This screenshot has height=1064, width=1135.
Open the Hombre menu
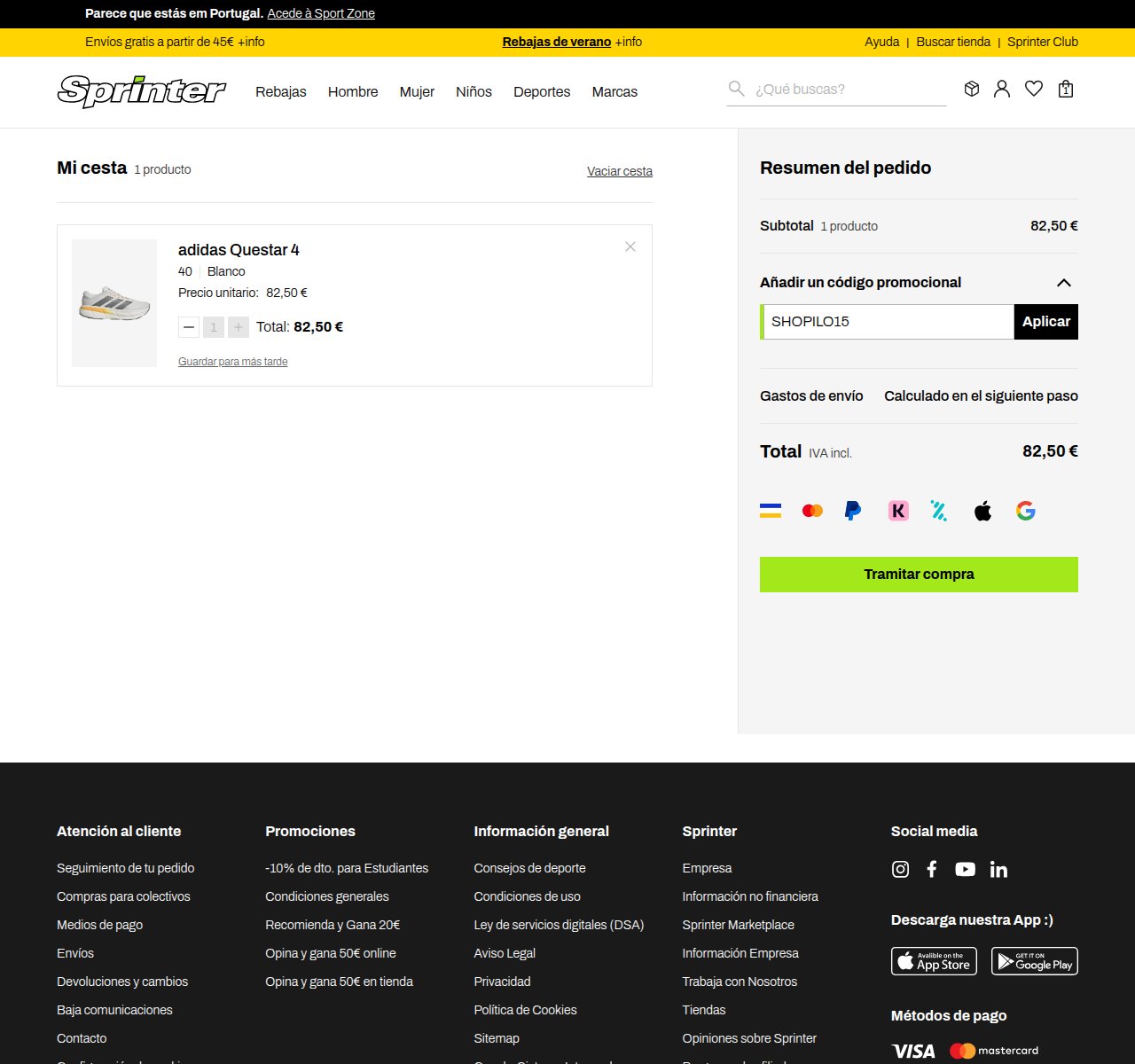353,92
